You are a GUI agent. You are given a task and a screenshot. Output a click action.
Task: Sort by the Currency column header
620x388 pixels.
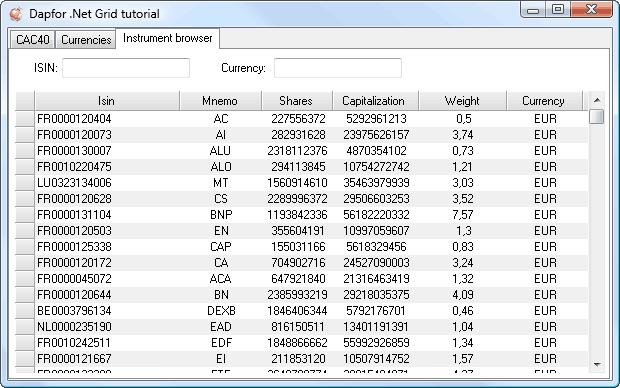[544, 101]
